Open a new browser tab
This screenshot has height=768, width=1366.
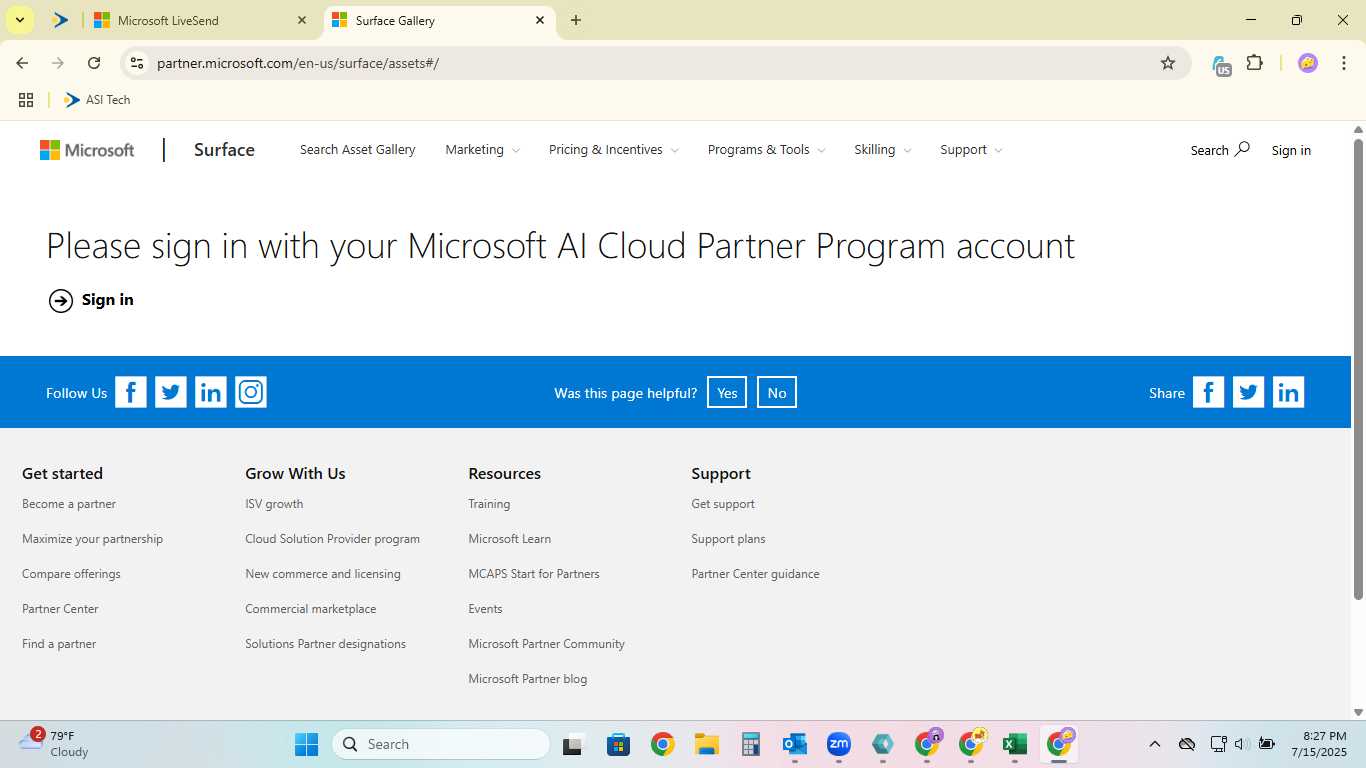coord(576,20)
